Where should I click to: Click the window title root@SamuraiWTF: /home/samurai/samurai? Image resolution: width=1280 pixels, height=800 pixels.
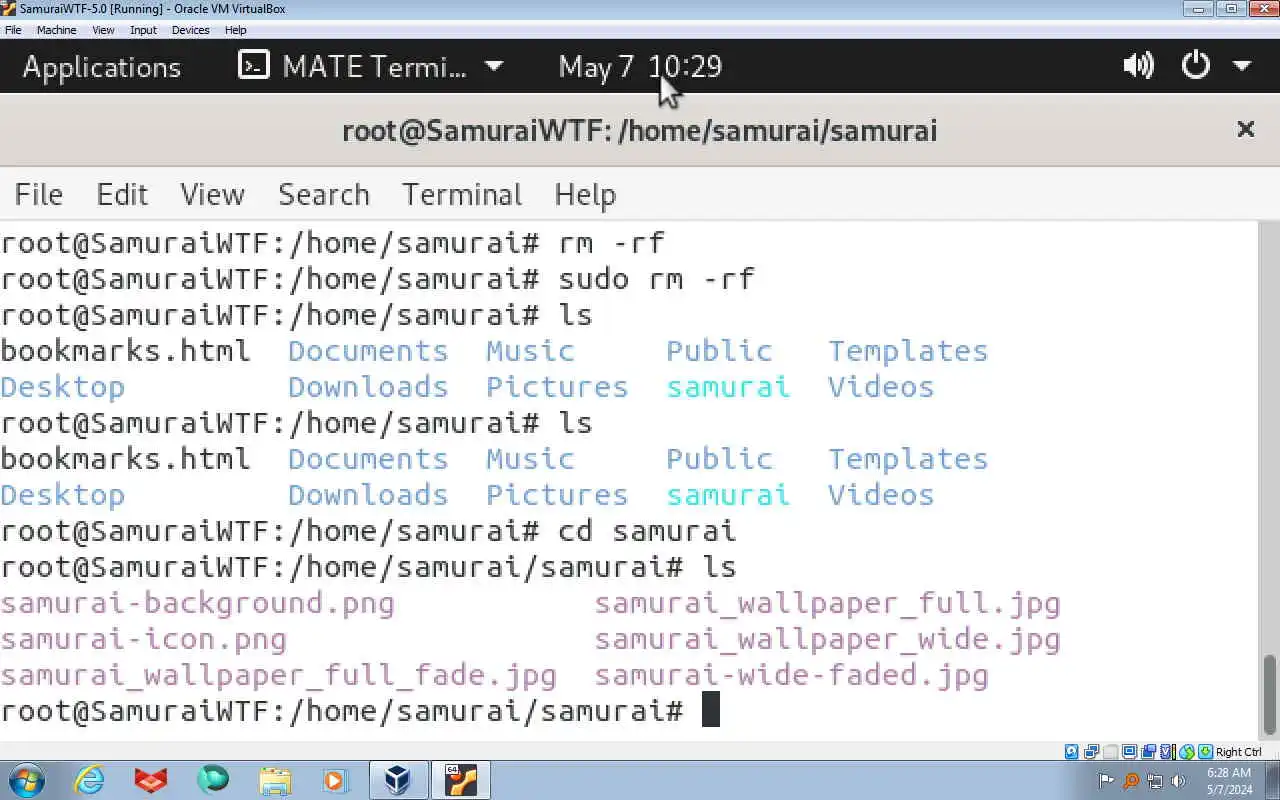[639, 131]
